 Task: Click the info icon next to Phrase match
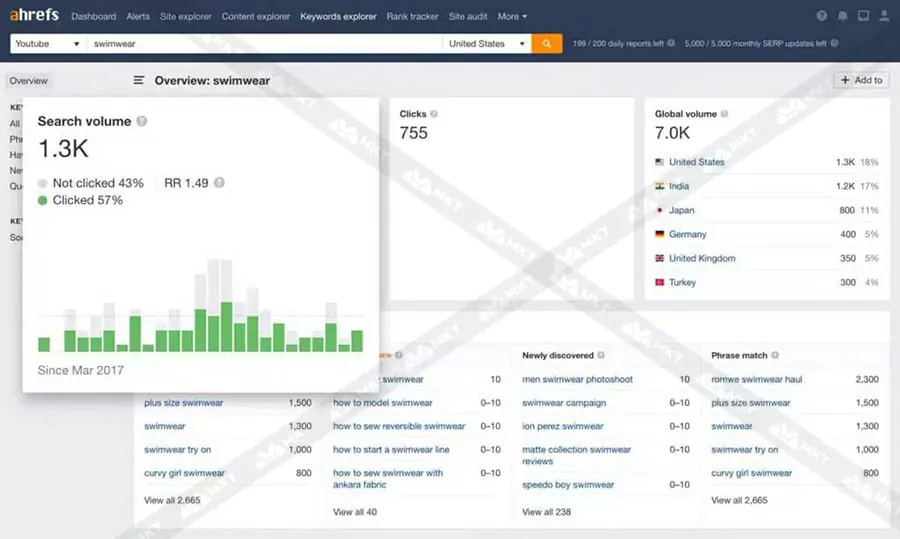coord(775,355)
